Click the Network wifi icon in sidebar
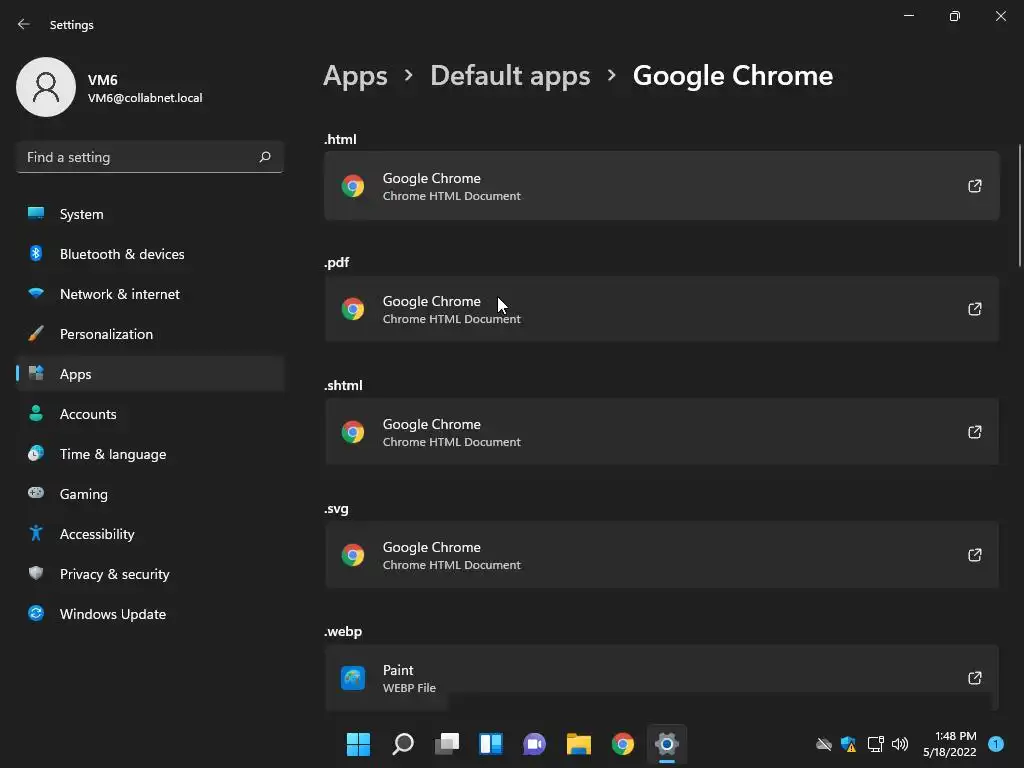This screenshot has height=768, width=1024. (x=36, y=293)
